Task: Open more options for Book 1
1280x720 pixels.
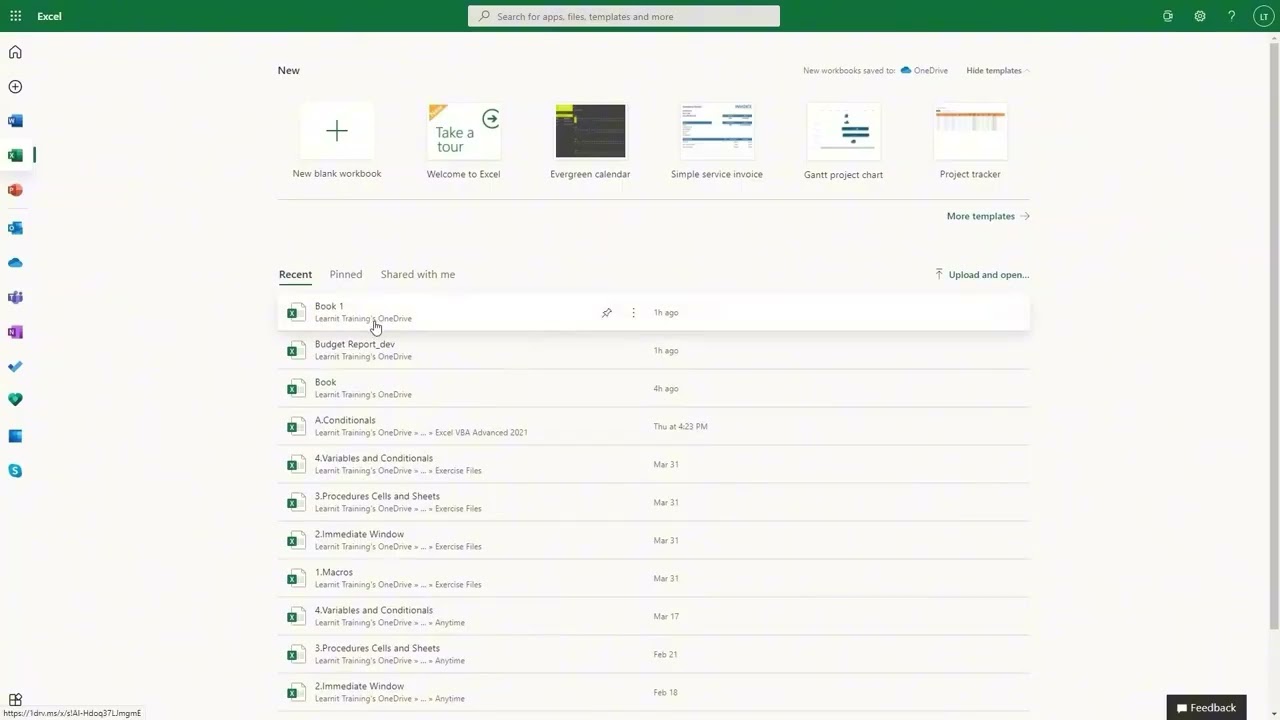Action: coord(633,313)
